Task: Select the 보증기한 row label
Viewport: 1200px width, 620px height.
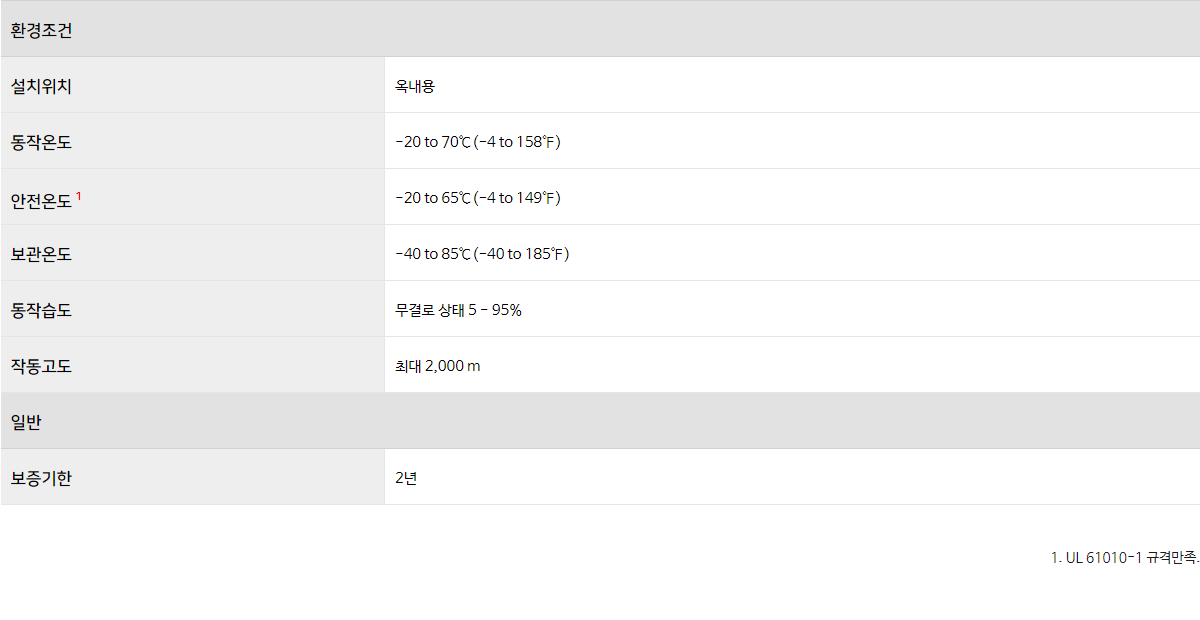Action: (x=41, y=478)
